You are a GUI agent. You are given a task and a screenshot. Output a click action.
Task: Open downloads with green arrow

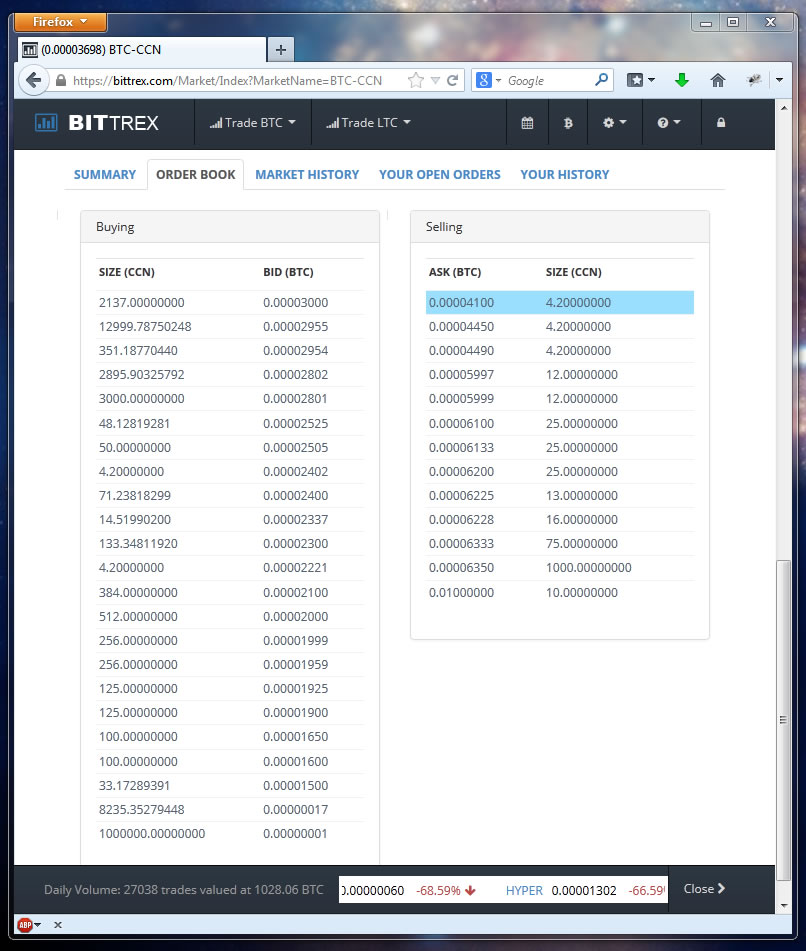(x=682, y=80)
